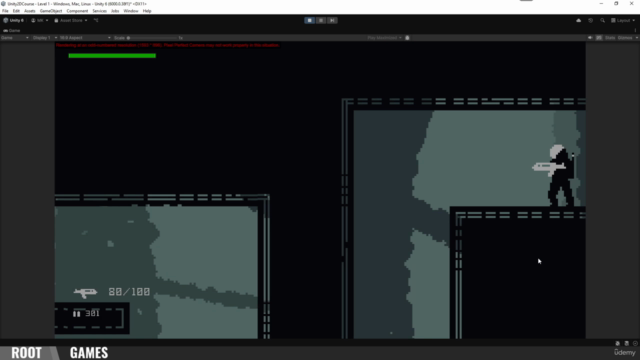
Task: Open the Asset Store dropdown
Action: coord(71,20)
